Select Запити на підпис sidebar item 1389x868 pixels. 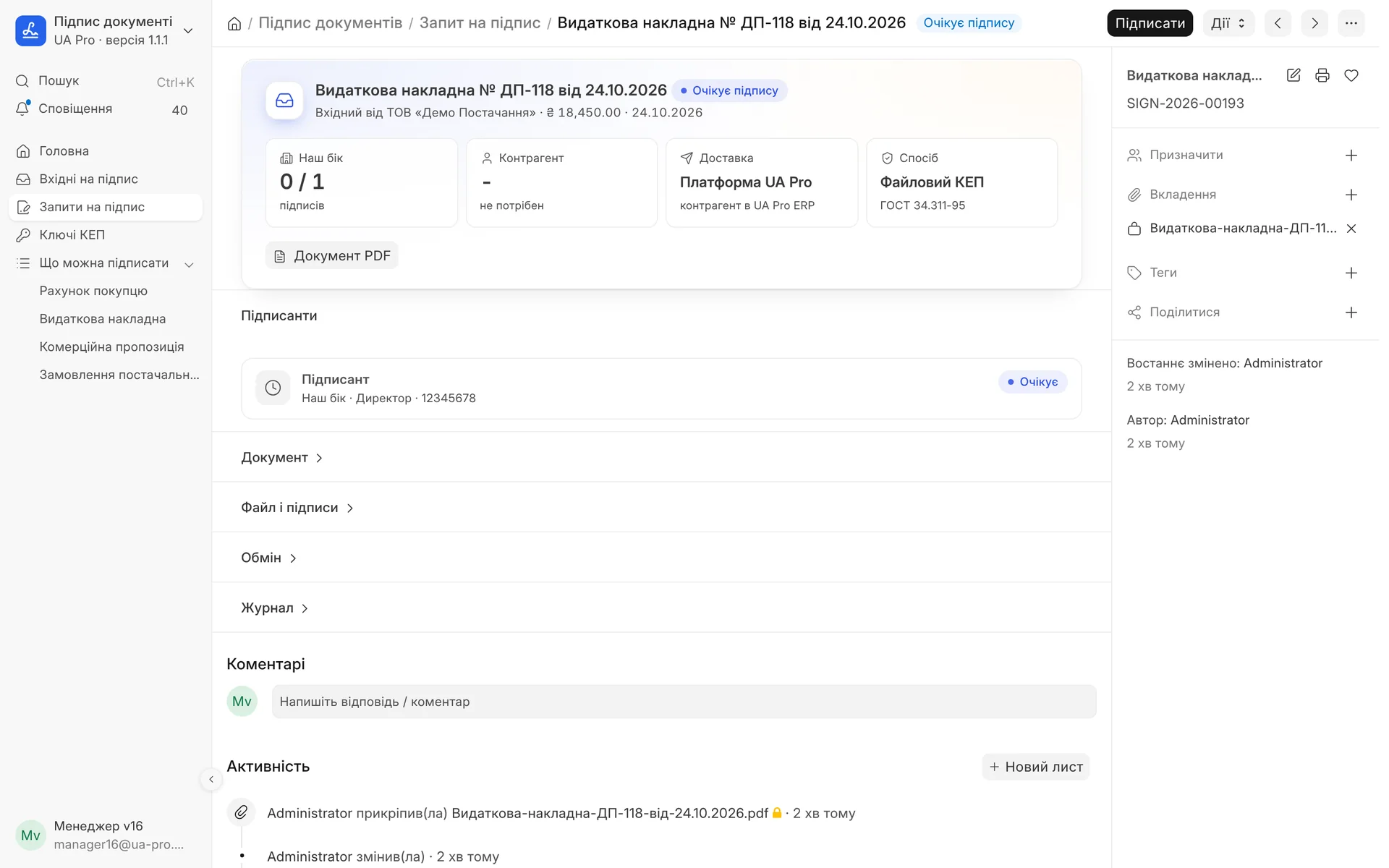pyautogui.click(x=106, y=207)
